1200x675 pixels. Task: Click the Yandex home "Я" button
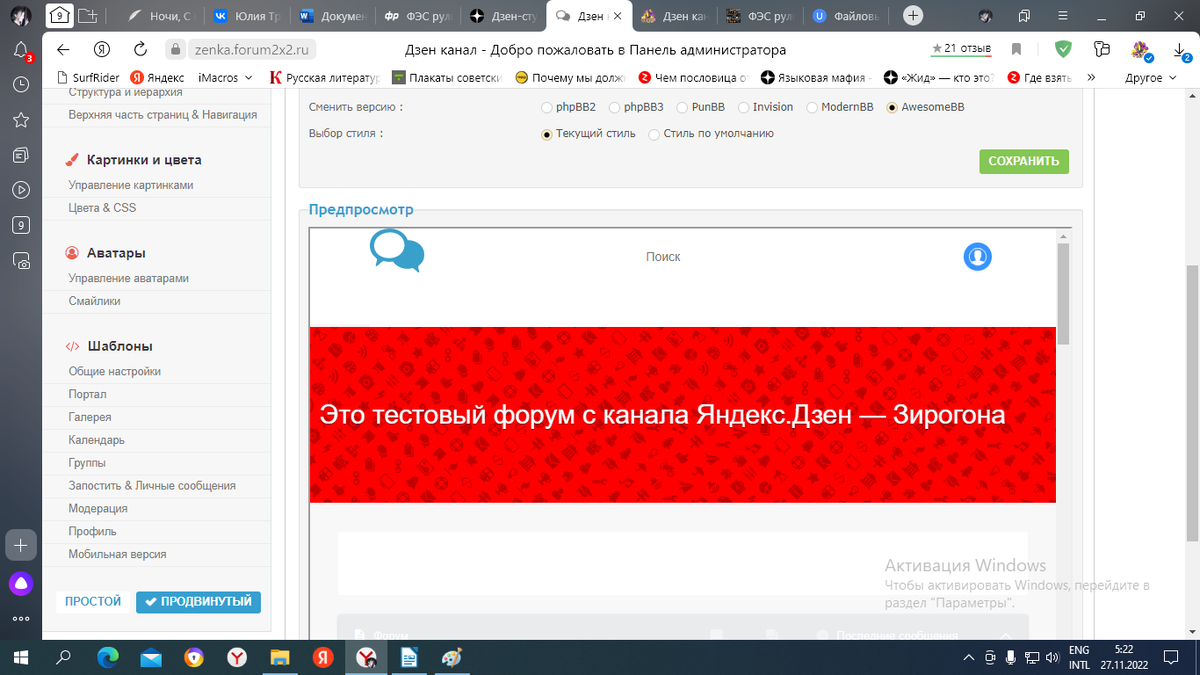(102, 50)
